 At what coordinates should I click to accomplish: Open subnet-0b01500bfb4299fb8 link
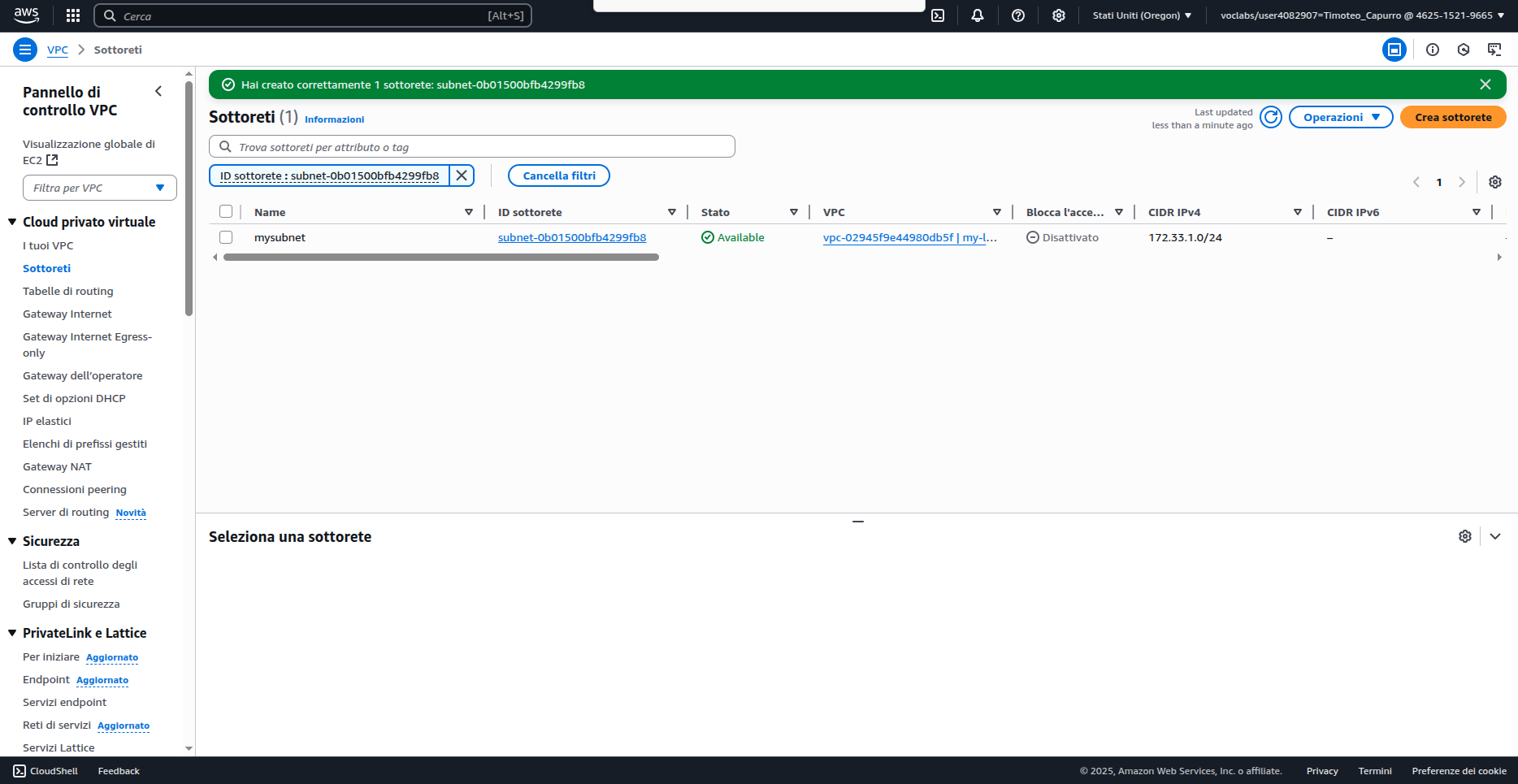click(x=572, y=237)
